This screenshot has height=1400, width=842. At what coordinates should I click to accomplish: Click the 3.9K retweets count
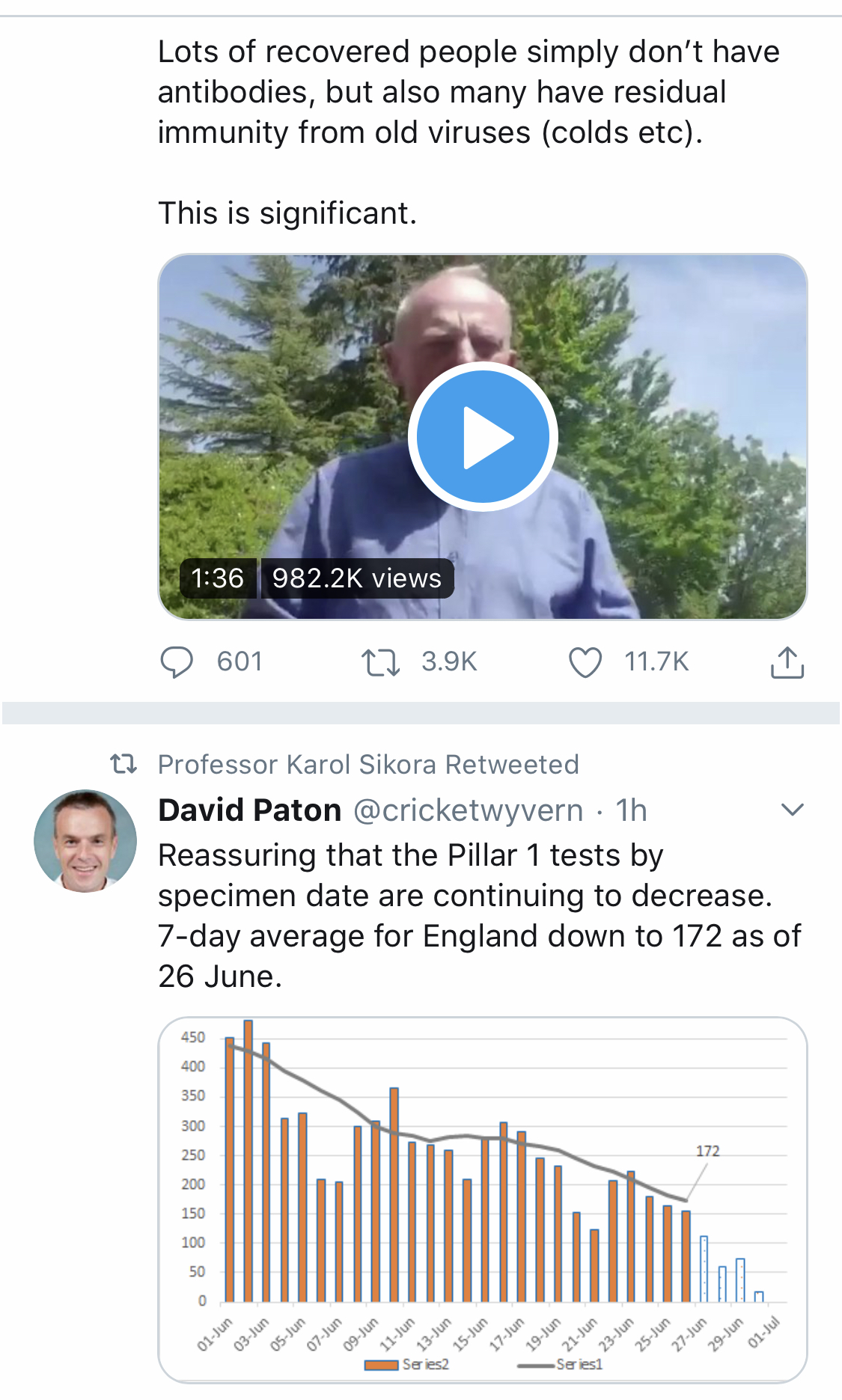click(449, 662)
